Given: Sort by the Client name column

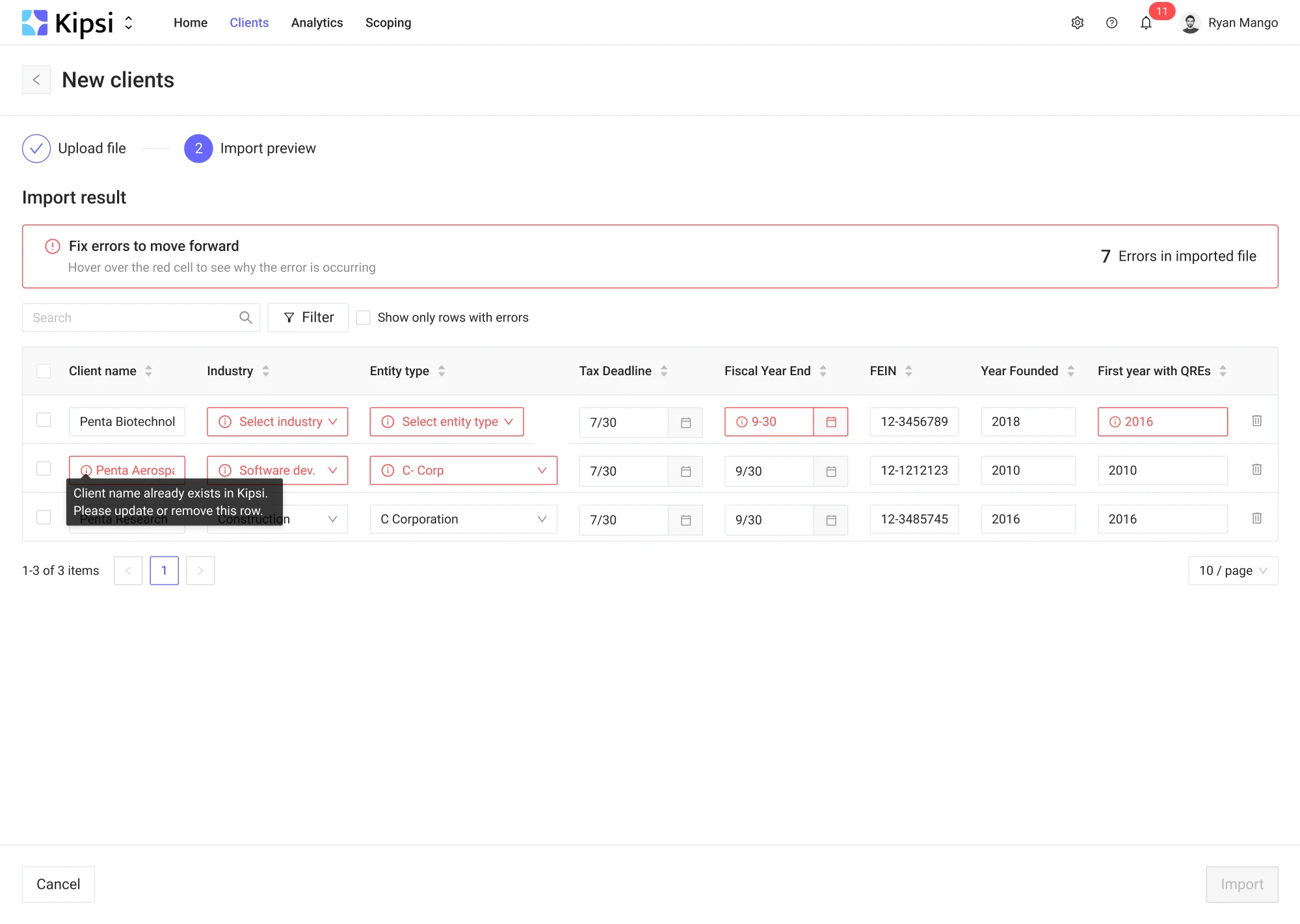Looking at the screenshot, I should [x=148, y=371].
